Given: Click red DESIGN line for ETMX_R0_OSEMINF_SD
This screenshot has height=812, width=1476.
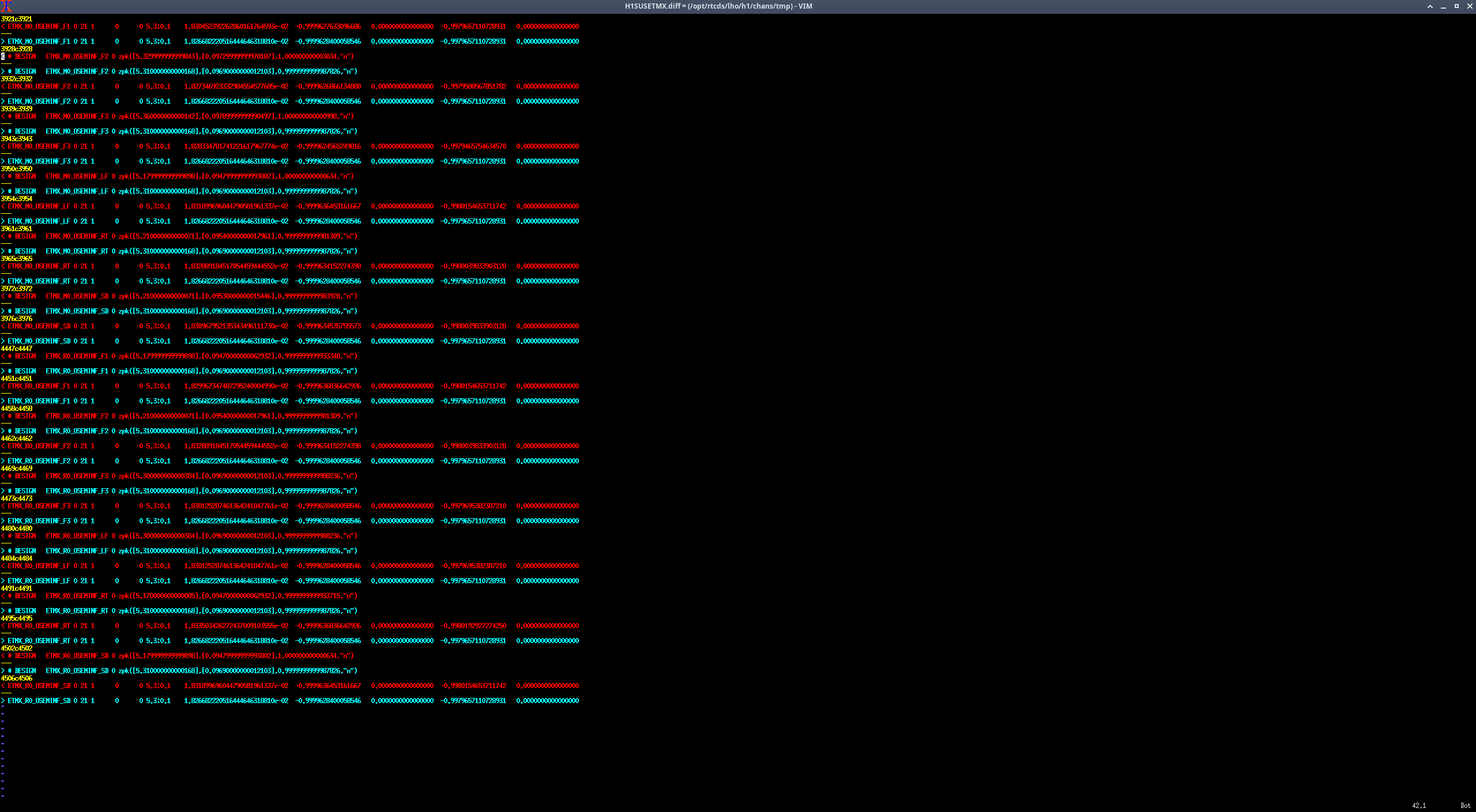Looking at the screenshot, I should (178, 656).
